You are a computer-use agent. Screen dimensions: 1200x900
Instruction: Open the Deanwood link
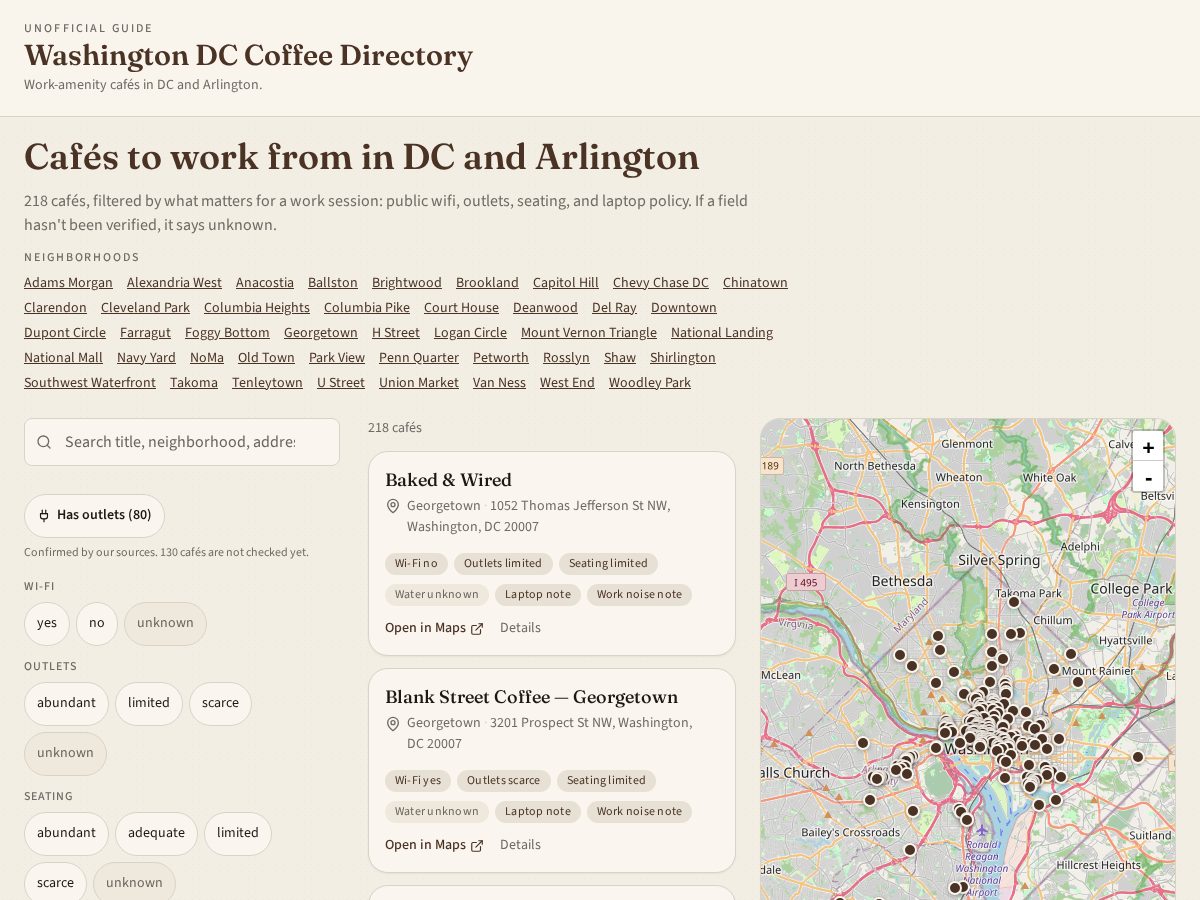pos(545,308)
